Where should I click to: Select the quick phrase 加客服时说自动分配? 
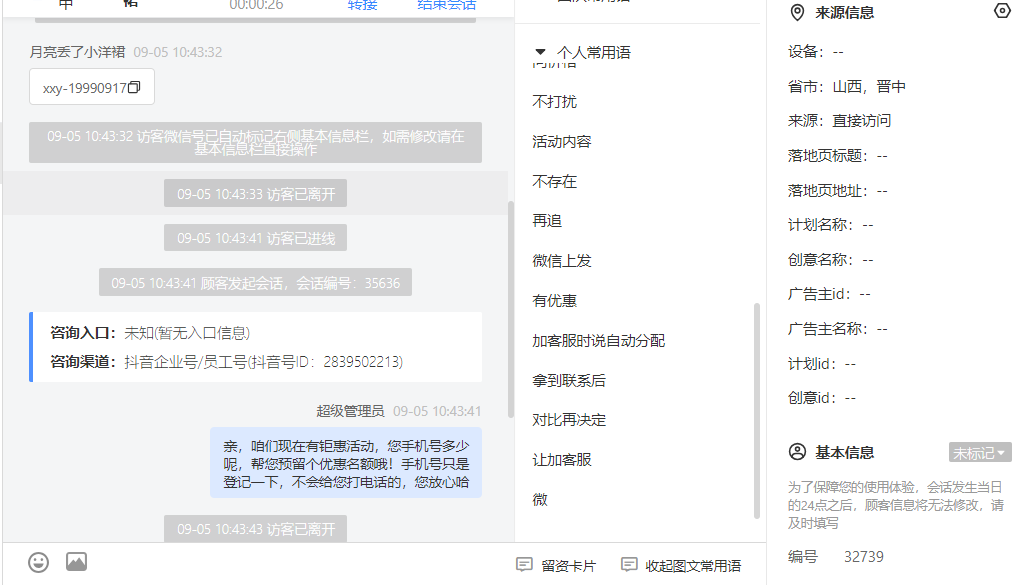pos(599,340)
